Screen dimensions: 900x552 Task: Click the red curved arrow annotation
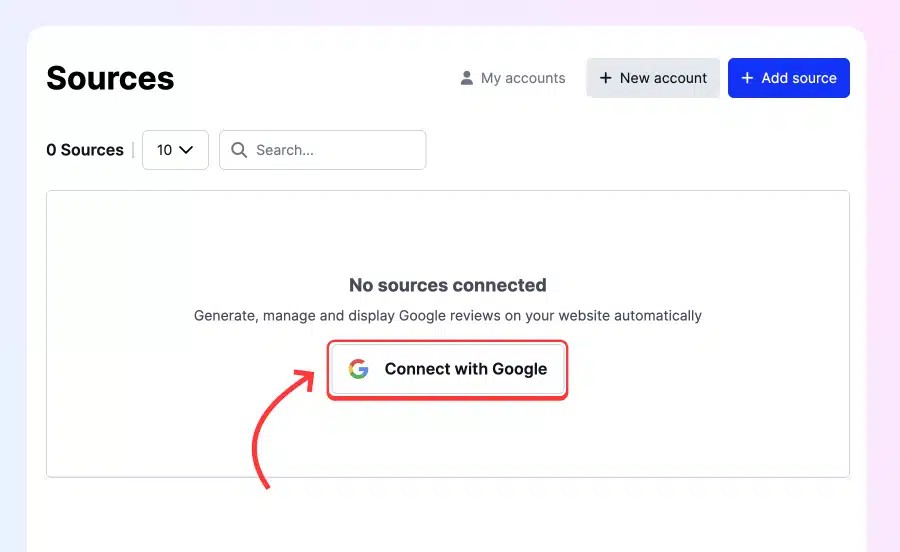tap(282, 429)
